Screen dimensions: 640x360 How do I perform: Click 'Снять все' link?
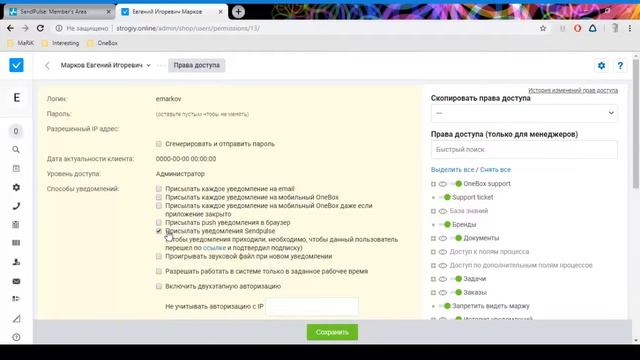[x=496, y=169]
